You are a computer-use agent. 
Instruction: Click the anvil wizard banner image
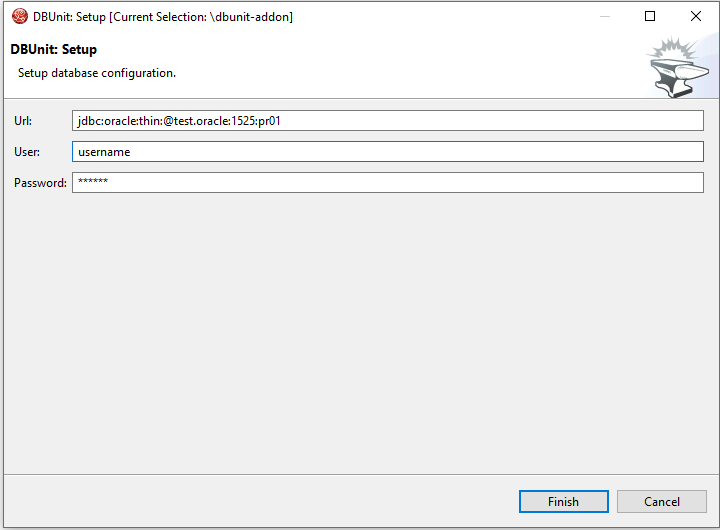[678, 68]
